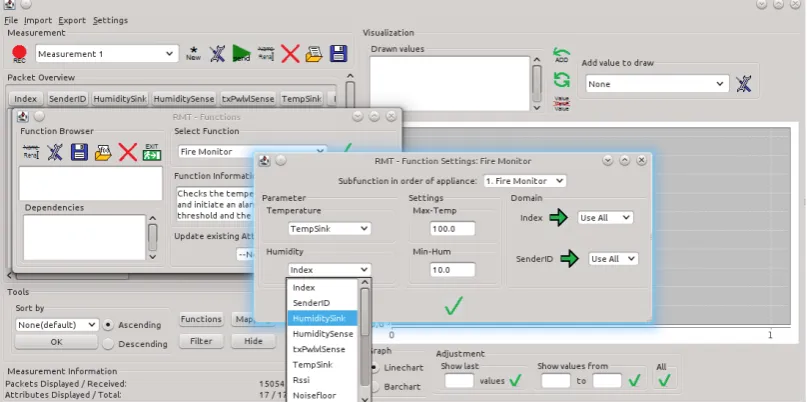The width and height of the screenshot is (807, 402).
Task: Save function with Function Browser floppy icon
Action: 79,152
